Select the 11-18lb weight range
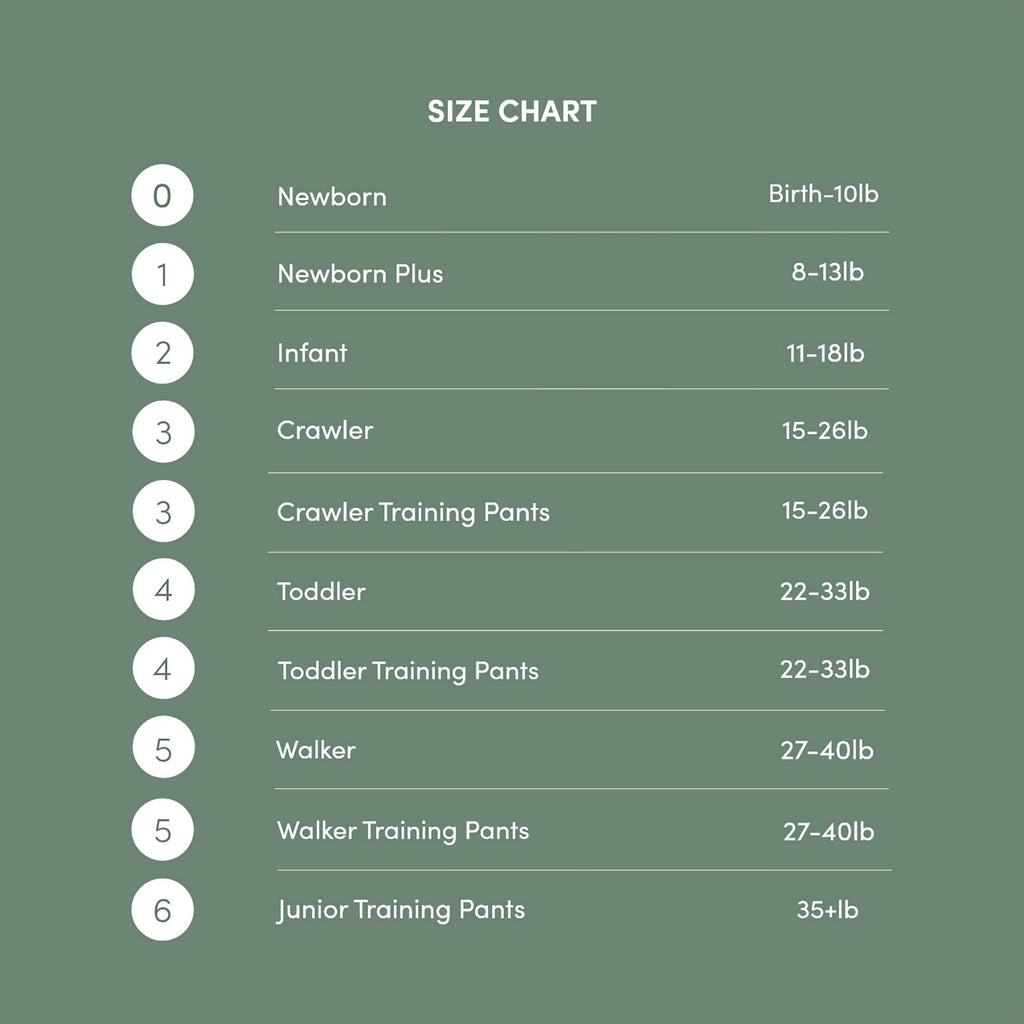Screen dimensions: 1024x1024 pos(825,353)
